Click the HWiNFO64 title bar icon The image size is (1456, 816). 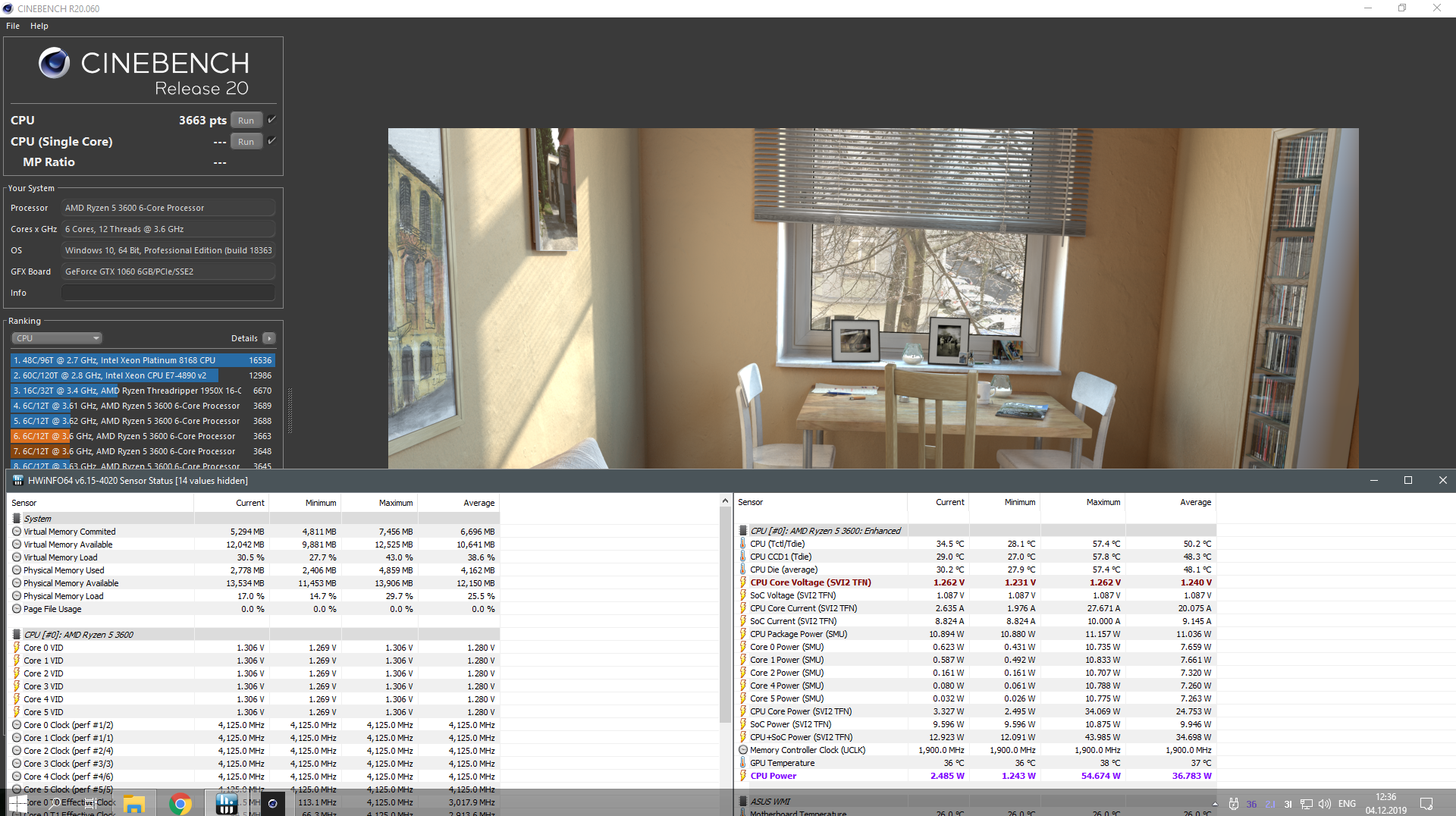[x=18, y=481]
